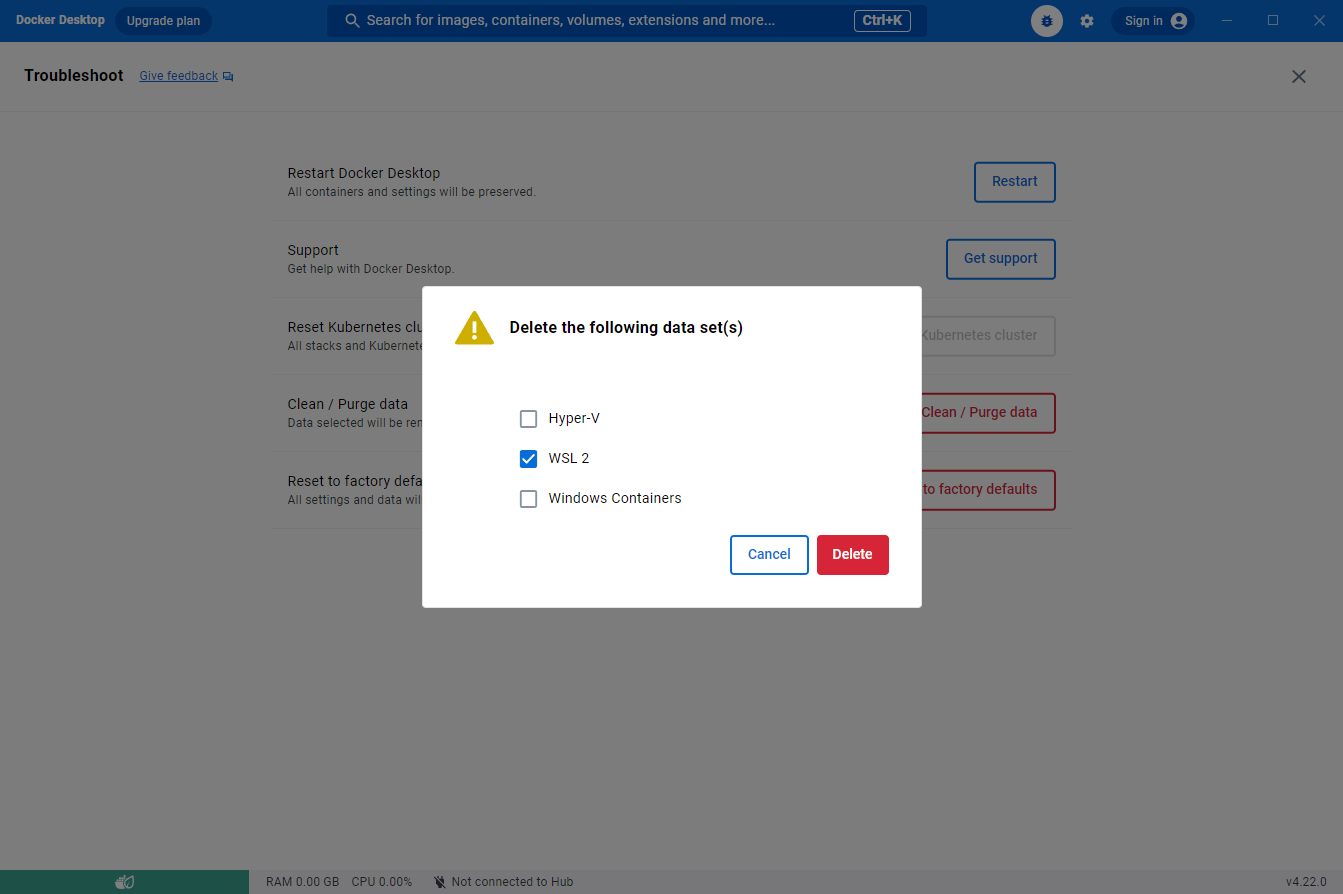This screenshot has height=894, width=1343.
Task: Click the RAM 0.00 GB status text
Action: click(x=302, y=882)
